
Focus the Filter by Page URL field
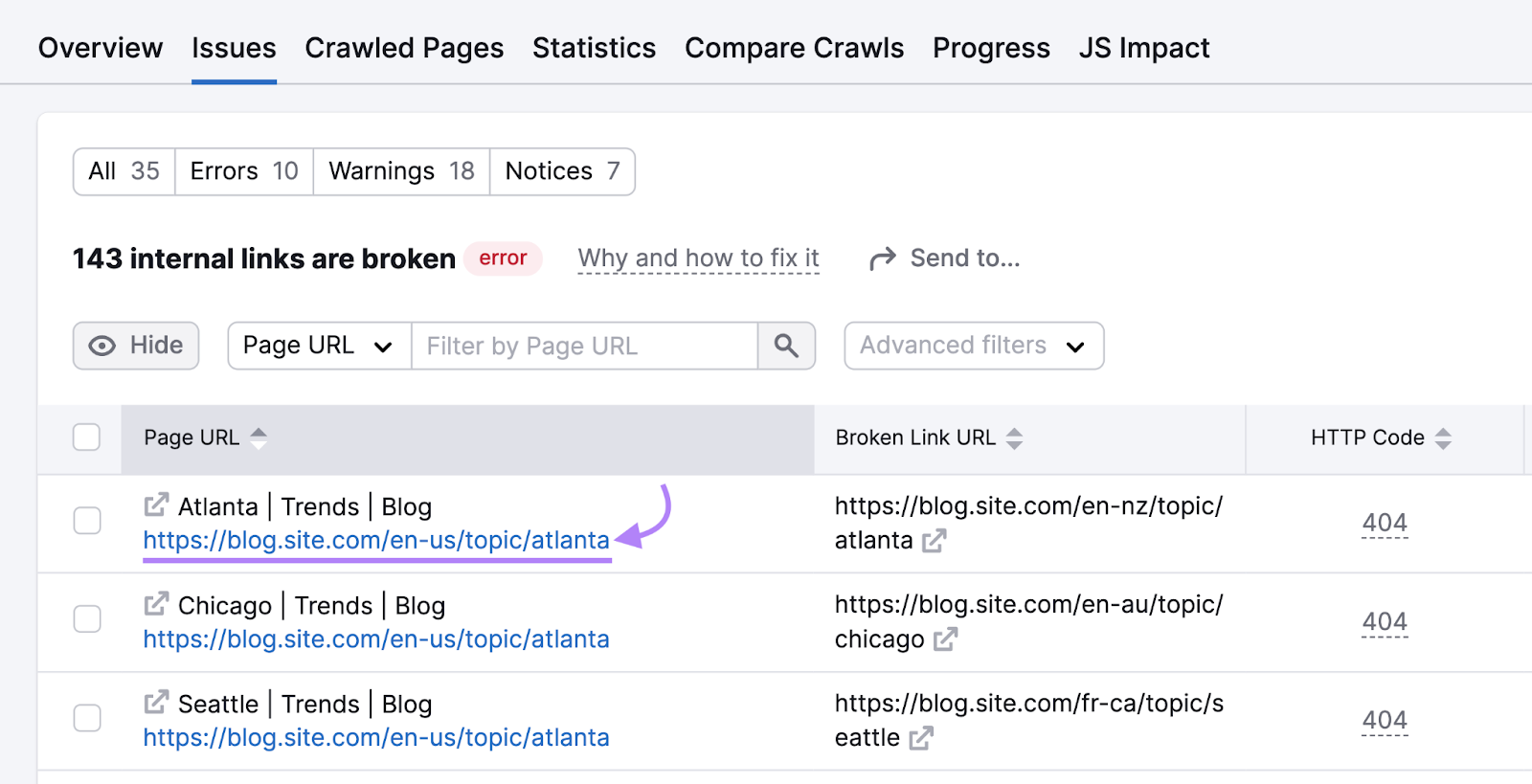[584, 346]
